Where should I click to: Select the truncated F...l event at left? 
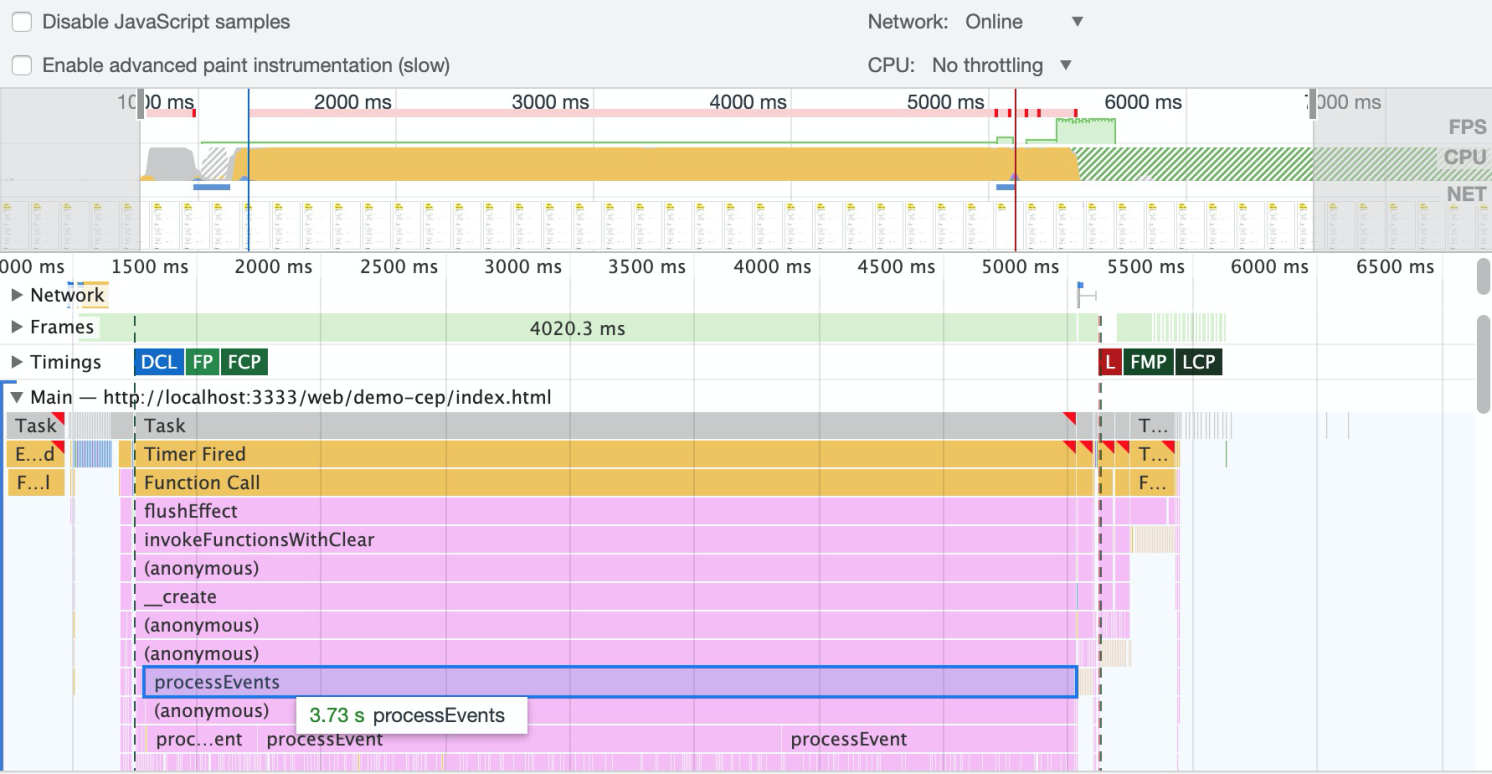point(35,482)
